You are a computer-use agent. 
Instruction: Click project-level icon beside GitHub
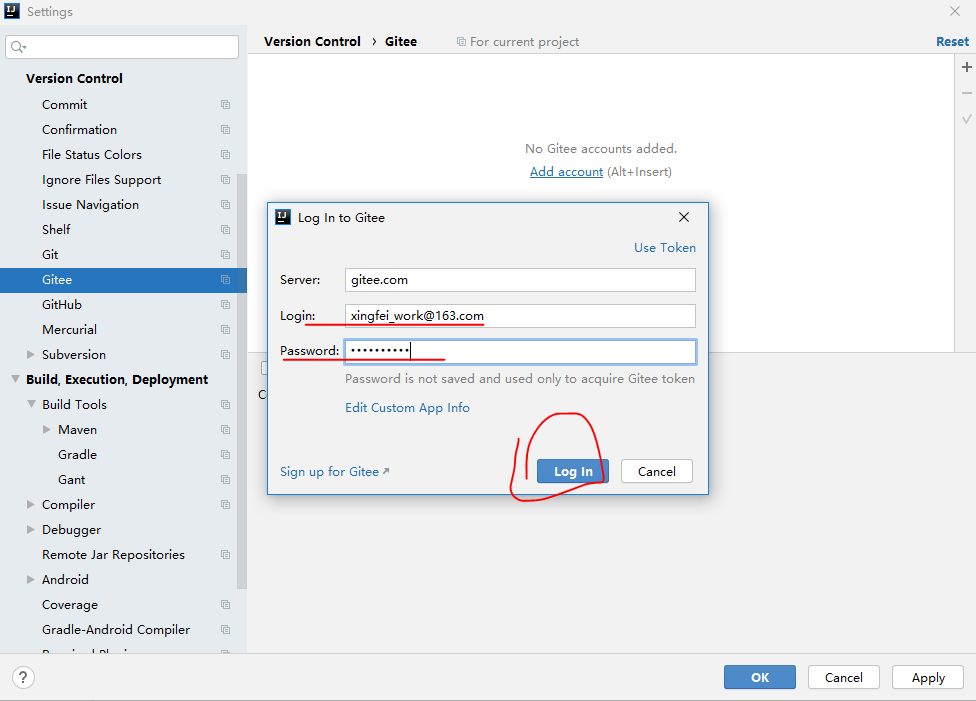(x=225, y=304)
